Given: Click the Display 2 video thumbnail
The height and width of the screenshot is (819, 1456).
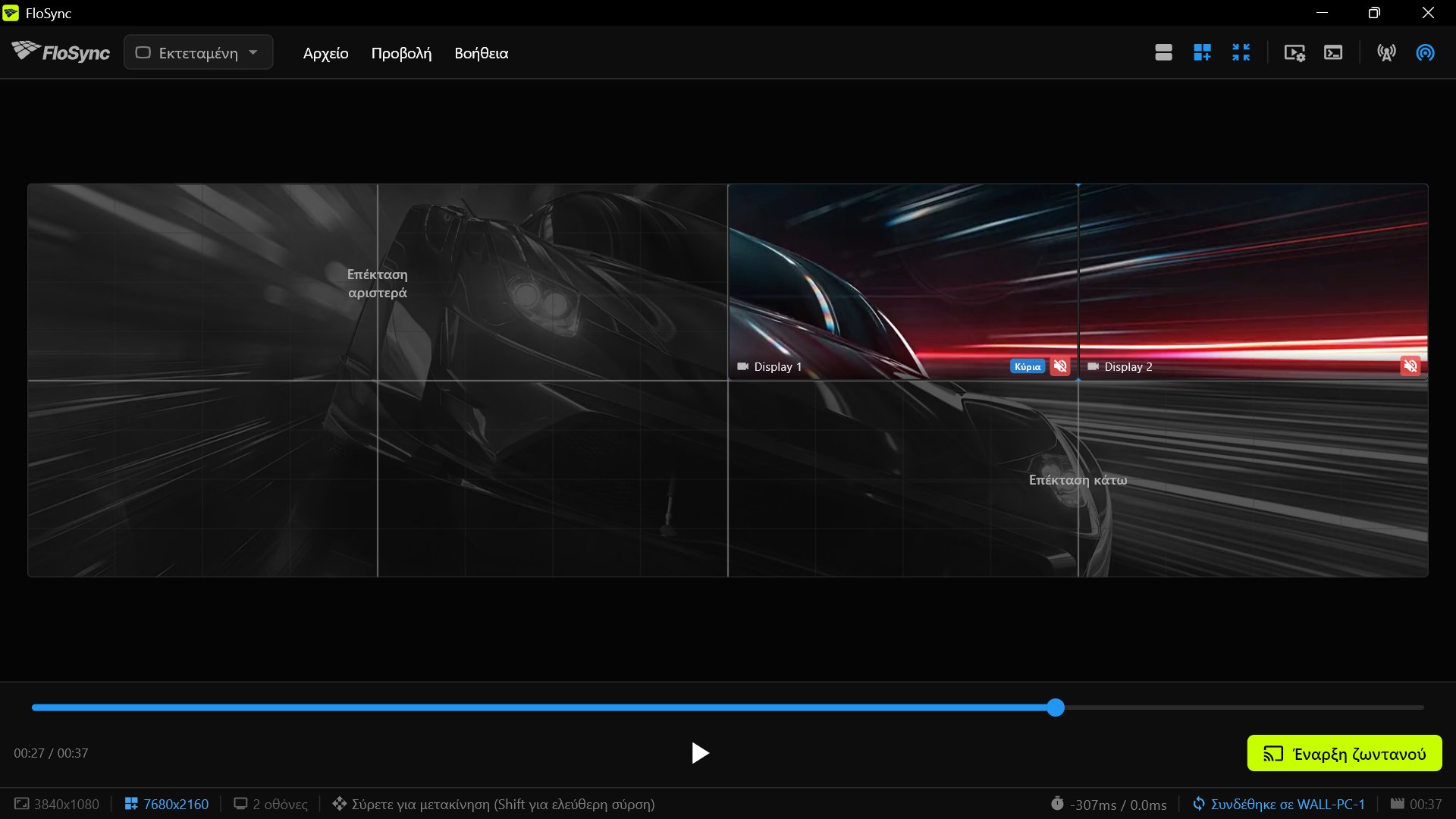Looking at the screenshot, I should (x=1253, y=281).
